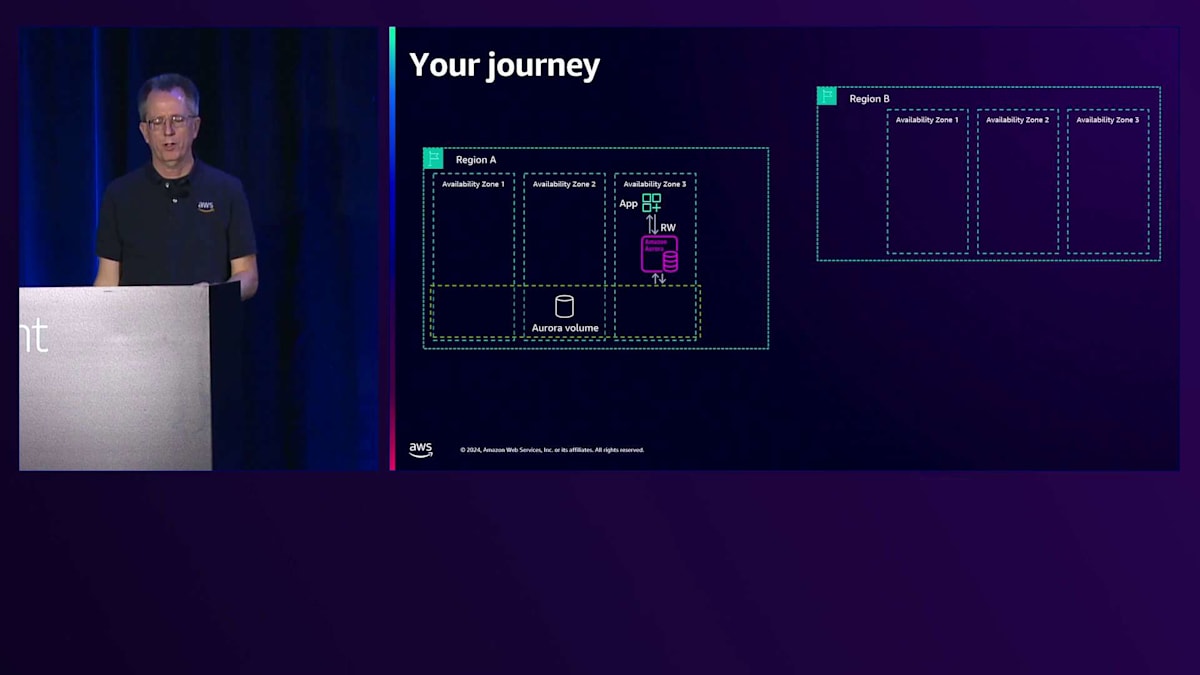Viewport: 1200px width, 675px height.
Task: Select the App grid icon in Availability Zone 3
Action: pos(652,203)
